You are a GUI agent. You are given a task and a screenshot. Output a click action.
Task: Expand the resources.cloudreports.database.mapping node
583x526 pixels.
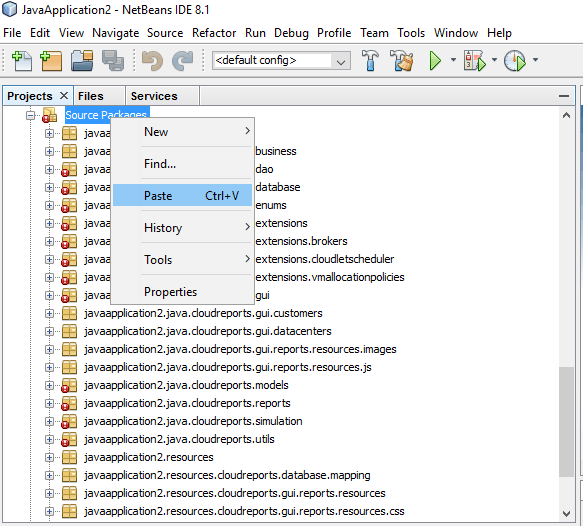pyautogui.click(x=49, y=475)
